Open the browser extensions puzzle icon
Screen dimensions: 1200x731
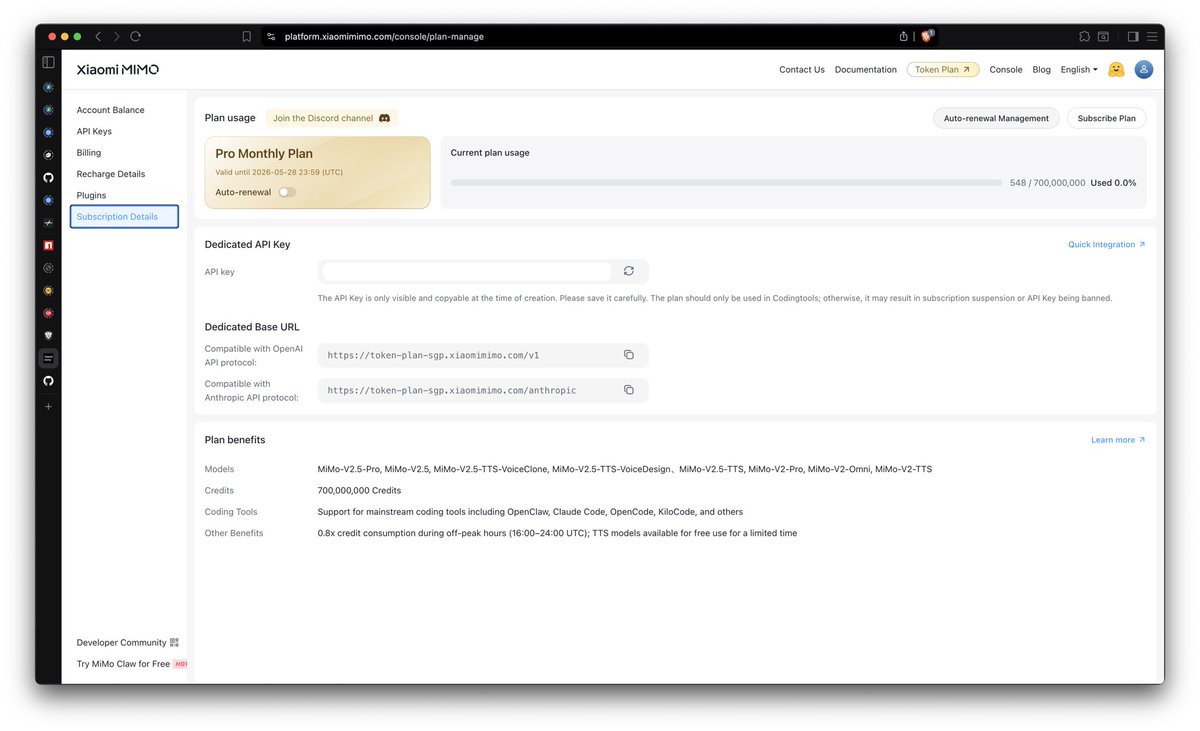[x=1084, y=36]
